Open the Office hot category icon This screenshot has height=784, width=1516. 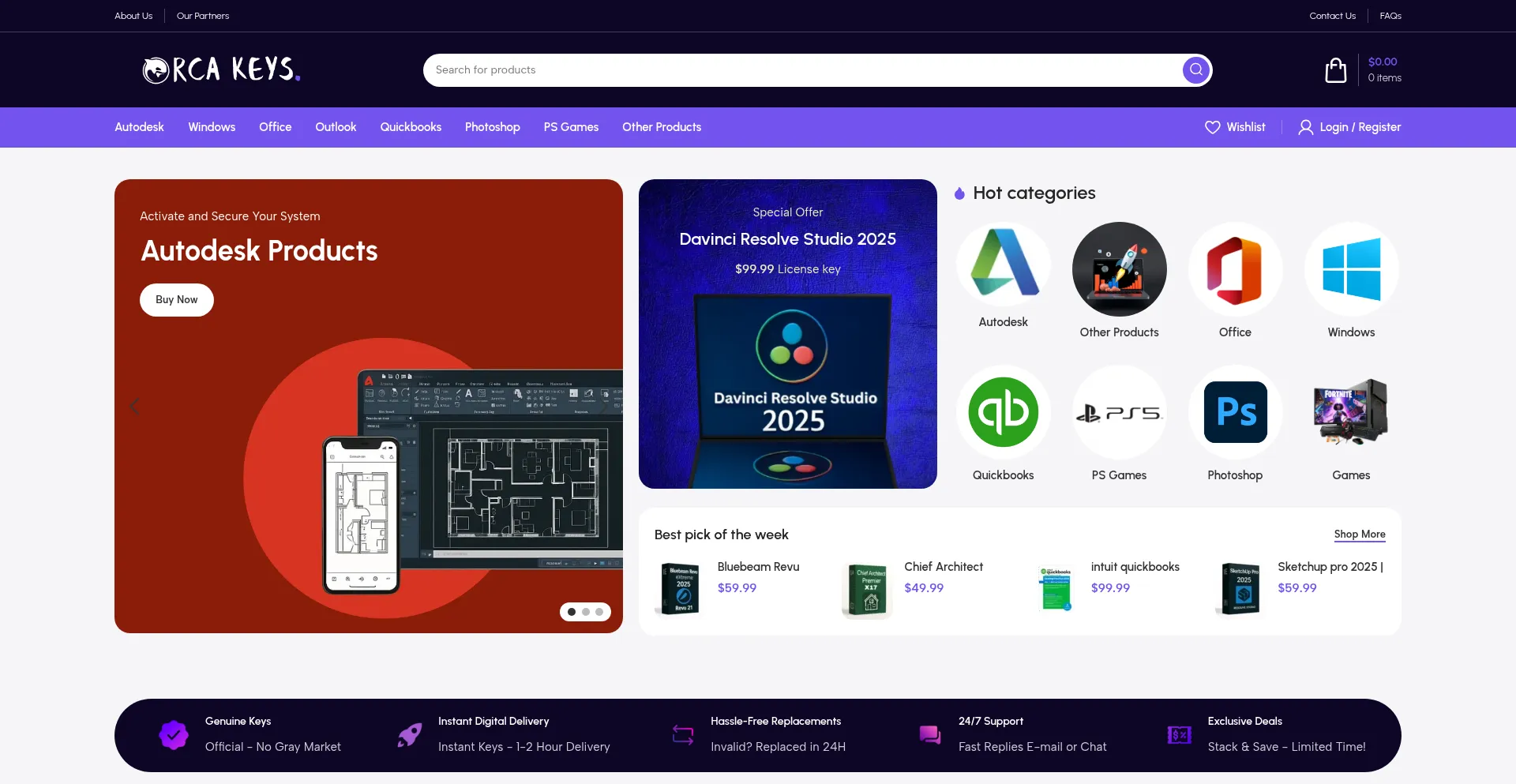[x=1236, y=269]
